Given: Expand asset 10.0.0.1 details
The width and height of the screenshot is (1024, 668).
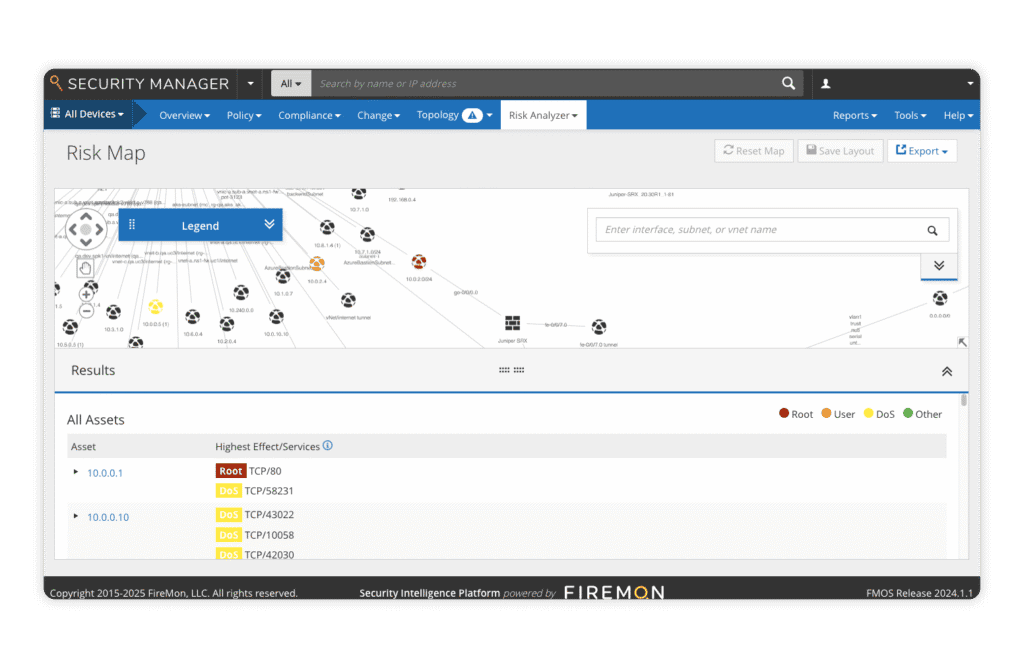Looking at the screenshot, I should pyautogui.click(x=75, y=471).
